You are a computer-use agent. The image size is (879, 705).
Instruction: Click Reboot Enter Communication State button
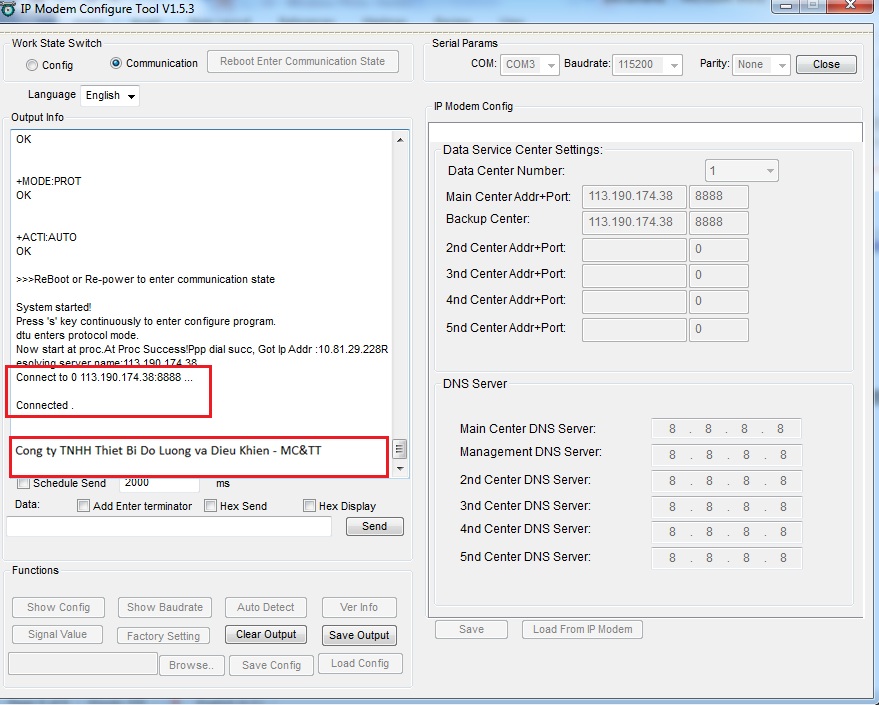(303, 61)
